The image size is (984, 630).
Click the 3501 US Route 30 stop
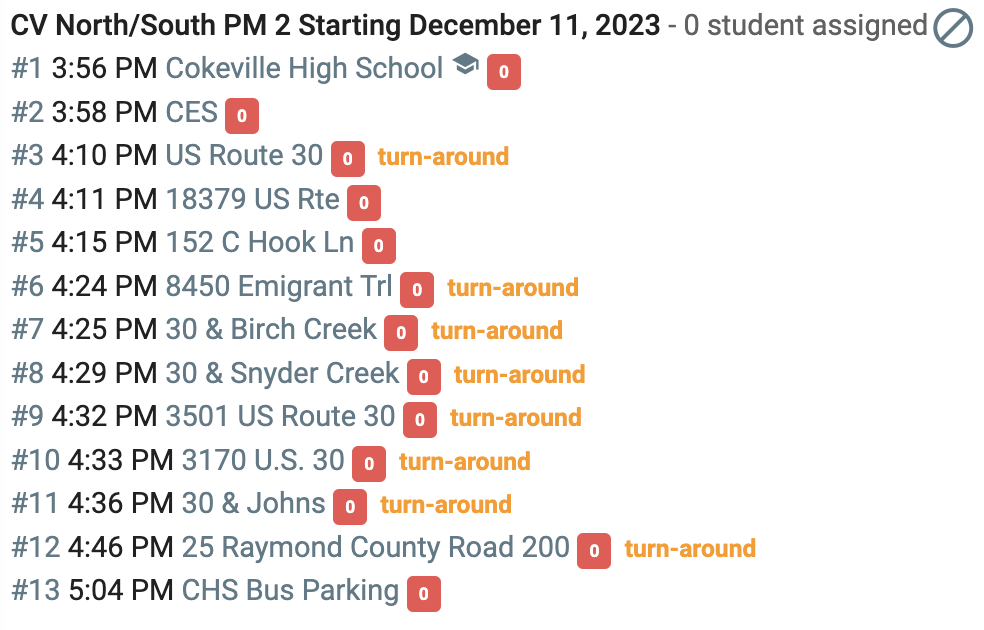[281, 416]
